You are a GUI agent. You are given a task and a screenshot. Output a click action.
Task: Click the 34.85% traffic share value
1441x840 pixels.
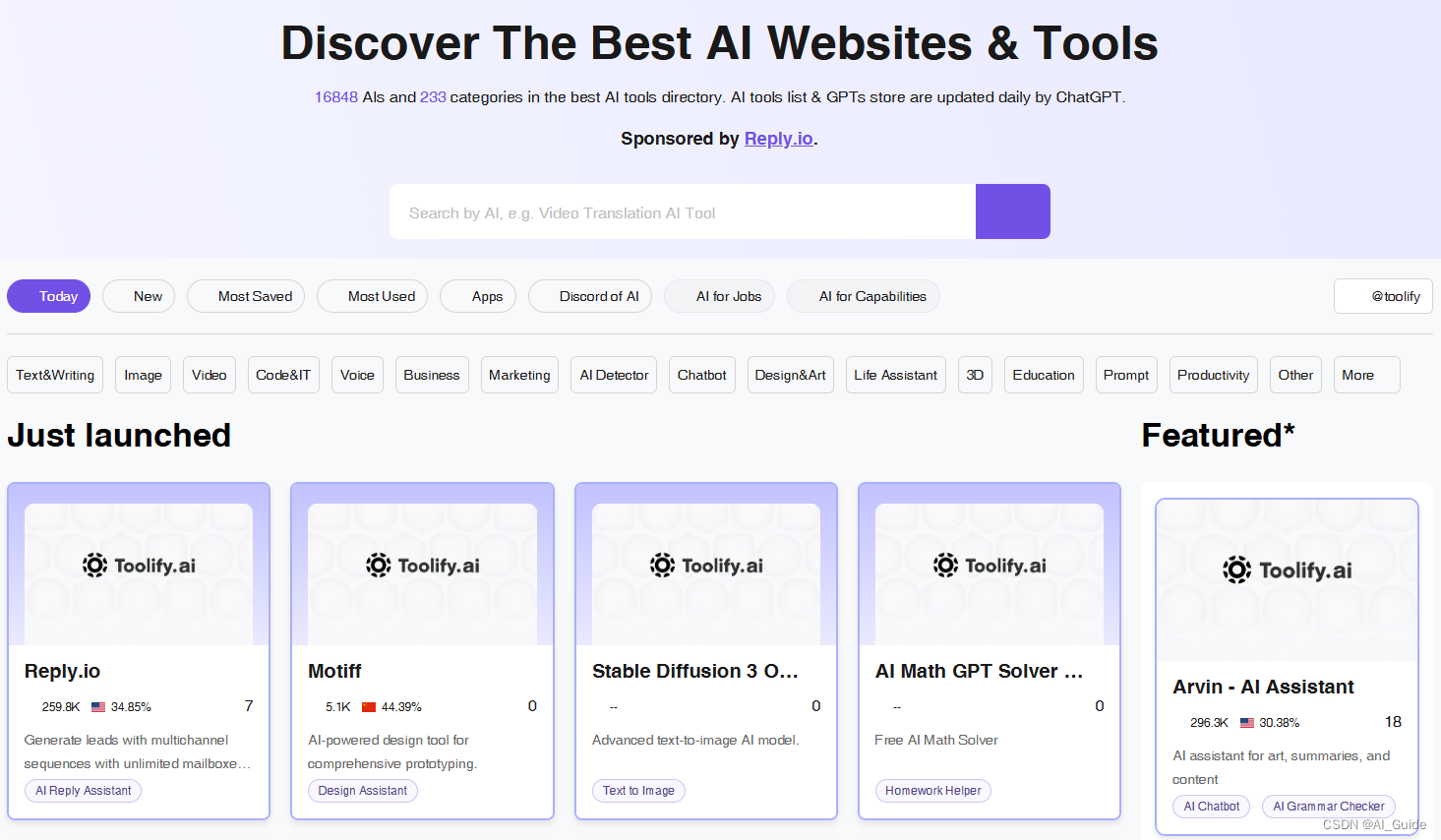(x=131, y=707)
